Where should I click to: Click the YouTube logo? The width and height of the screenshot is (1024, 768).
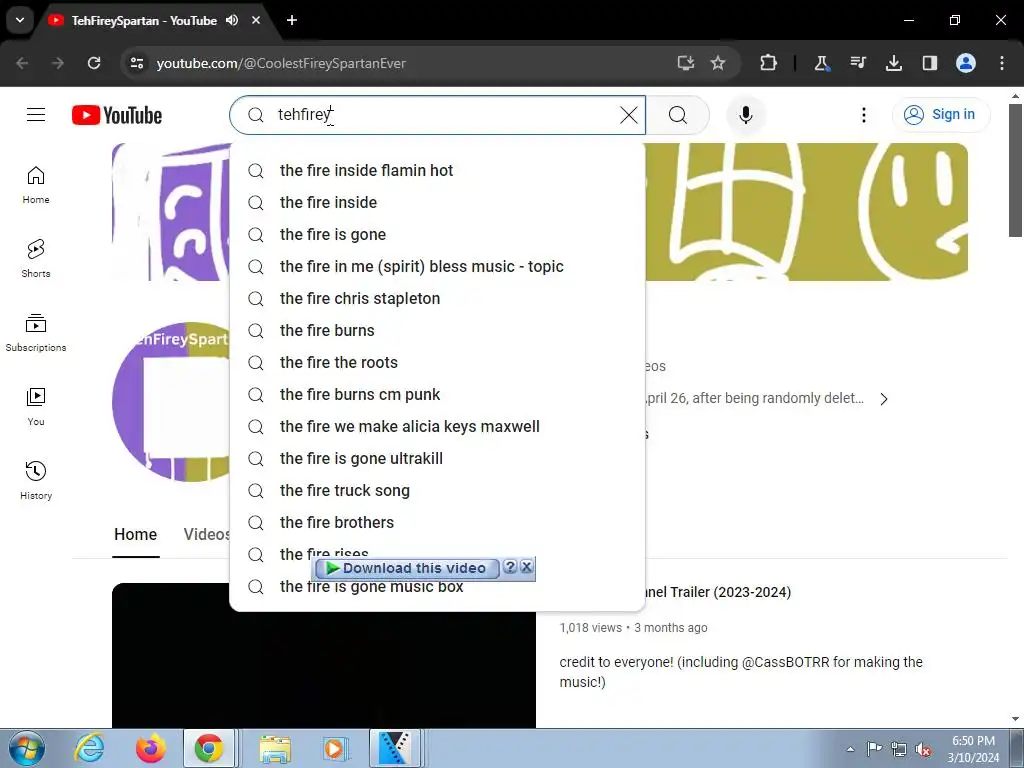(x=117, y=115)
